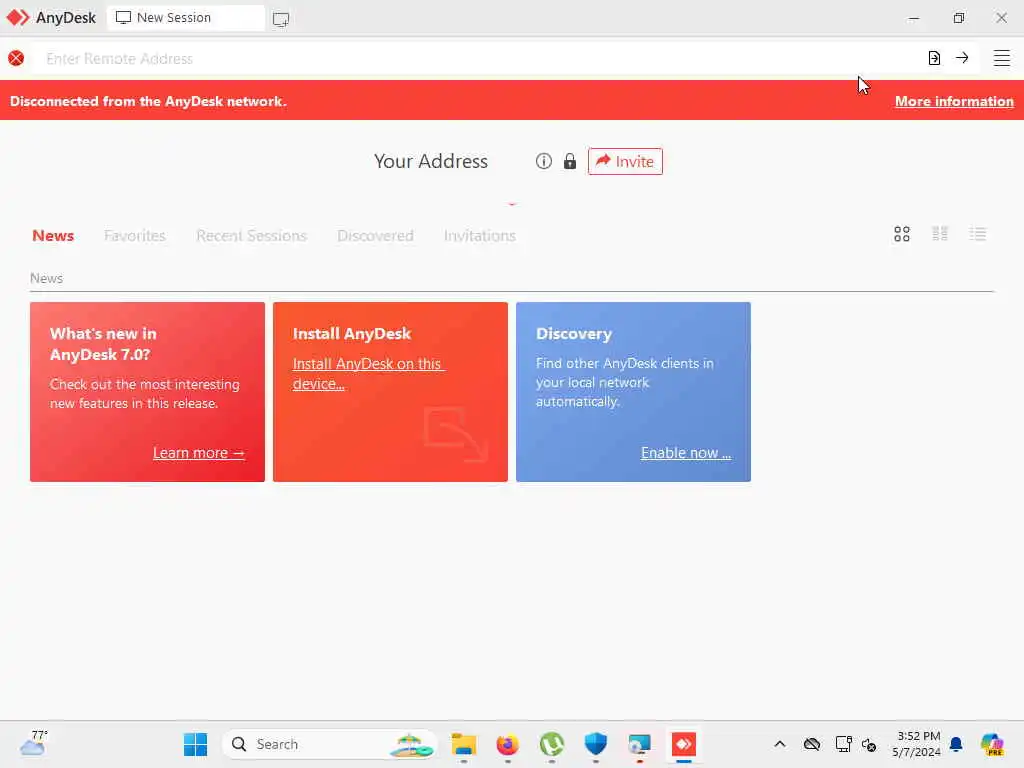Click the remote desktop taskbar app icon
1024x768 pixels.
tap(639, 744)
